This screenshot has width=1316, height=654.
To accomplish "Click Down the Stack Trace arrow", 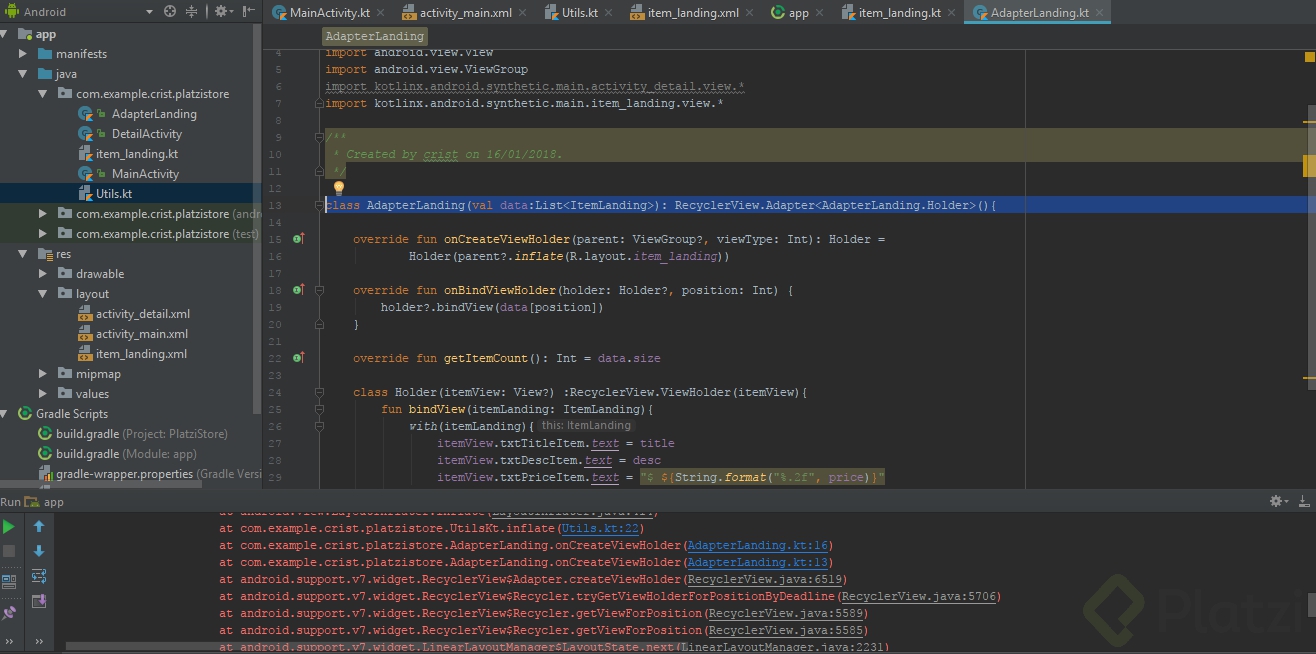I will coord(39,551).
